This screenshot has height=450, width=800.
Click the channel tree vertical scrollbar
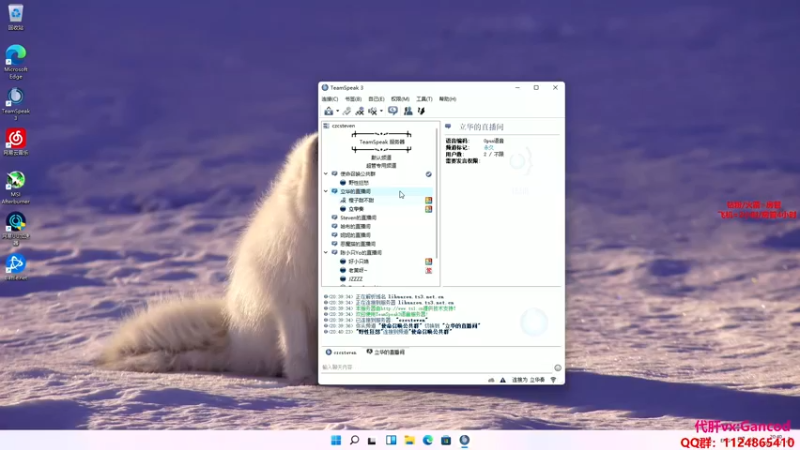pos(437,194)
